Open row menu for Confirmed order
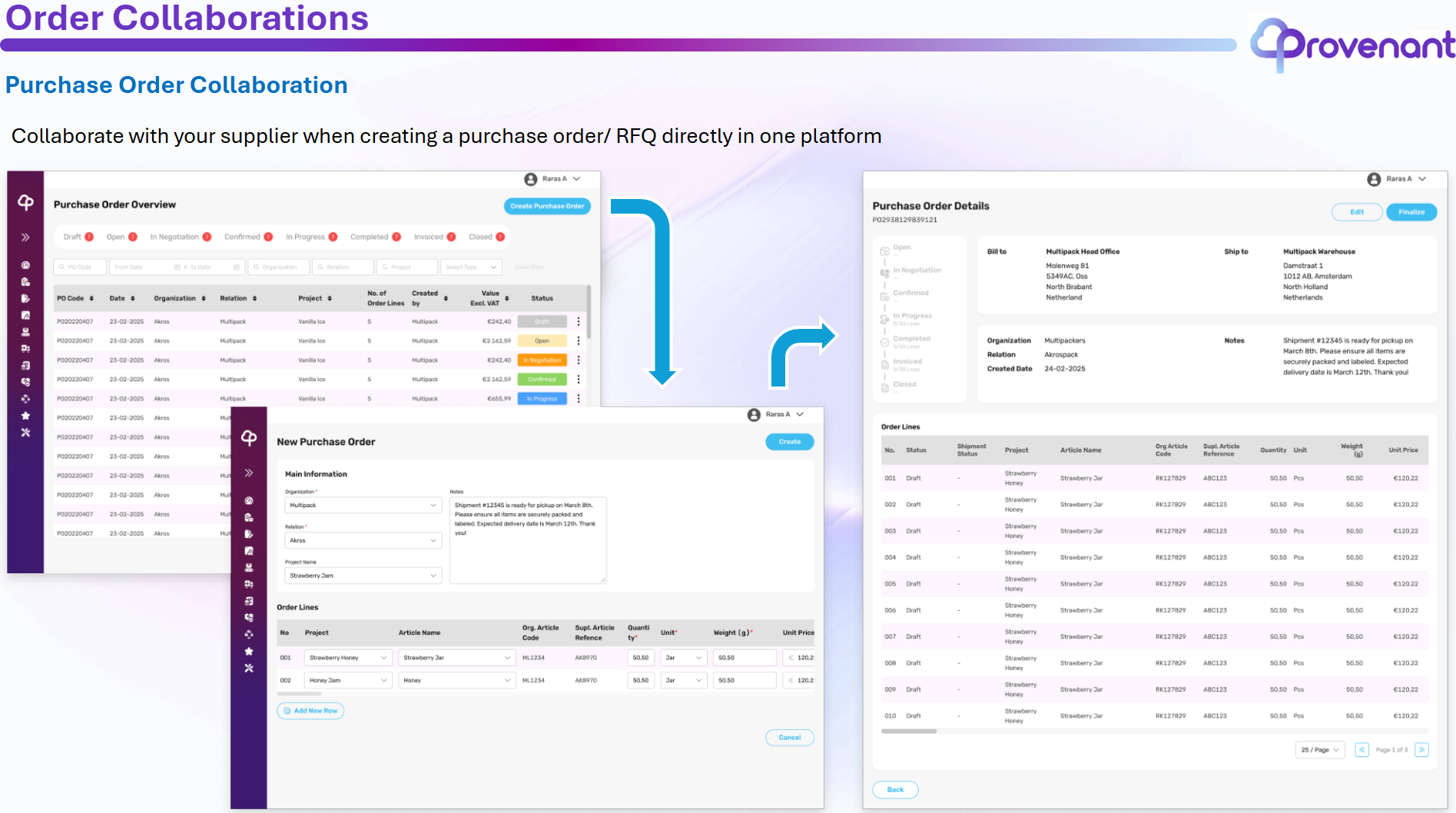 579,379
